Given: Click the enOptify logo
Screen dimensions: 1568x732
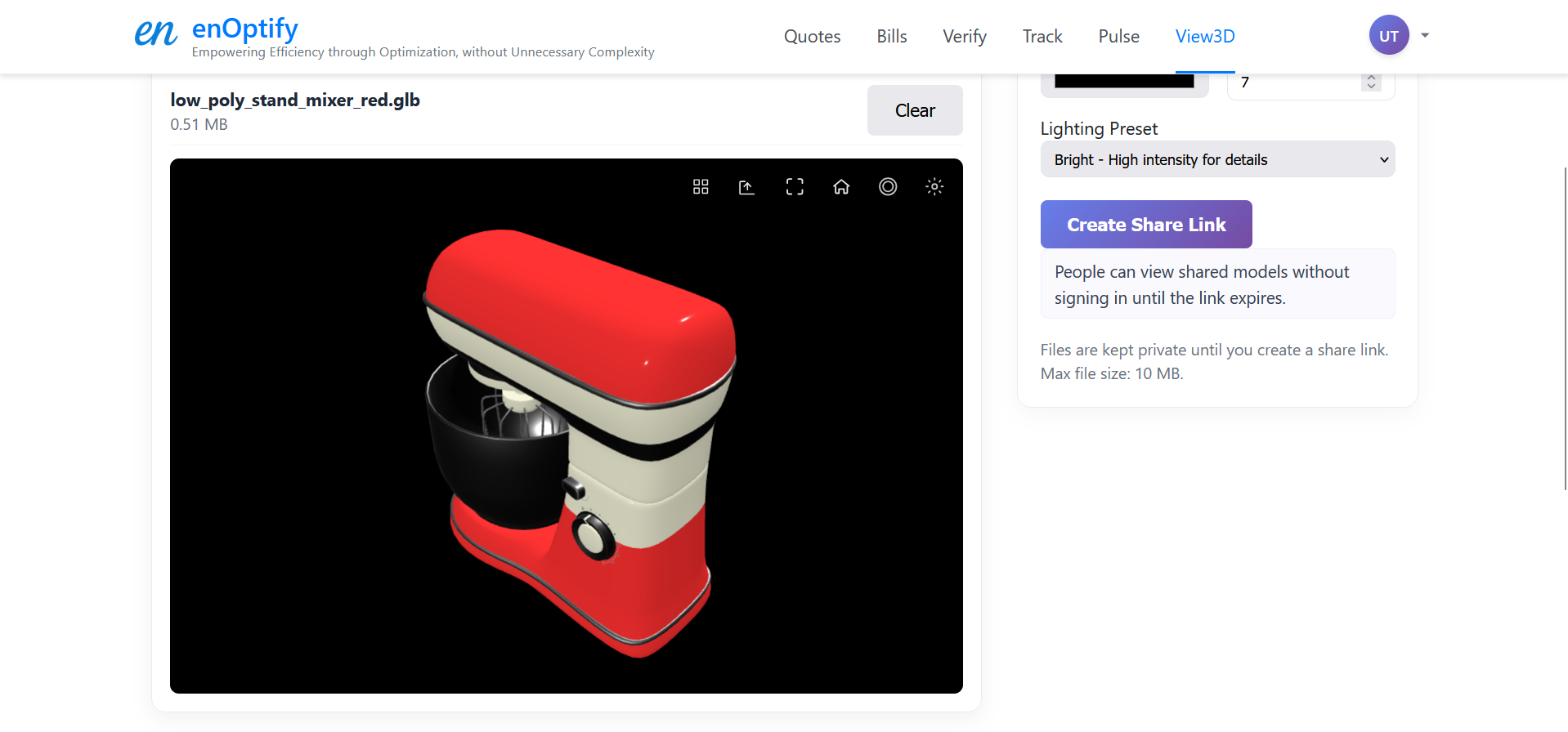Looking at the screenshot, I should [x=155, y=34].
